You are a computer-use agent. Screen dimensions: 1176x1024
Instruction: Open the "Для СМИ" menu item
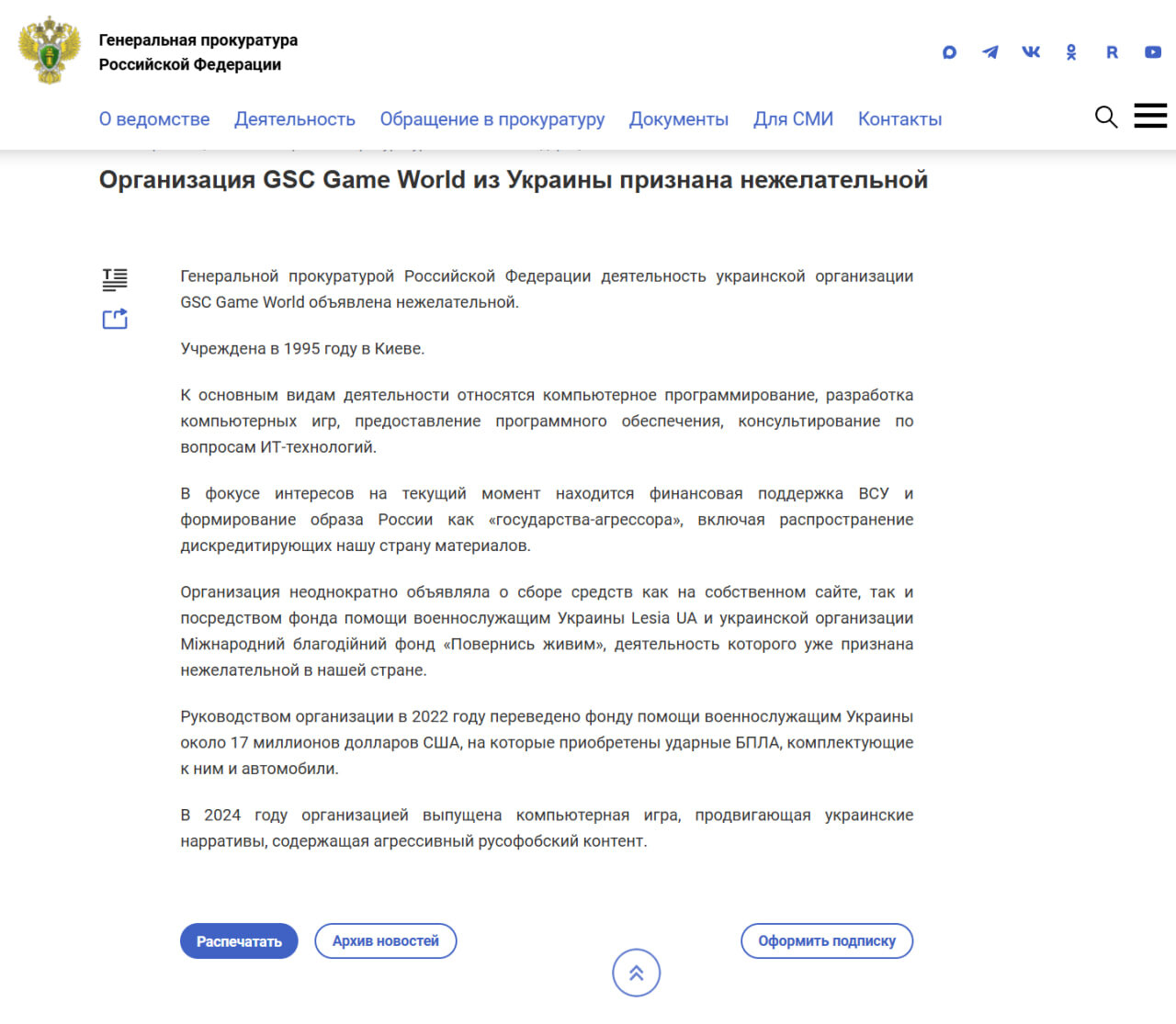coord(794,119)
